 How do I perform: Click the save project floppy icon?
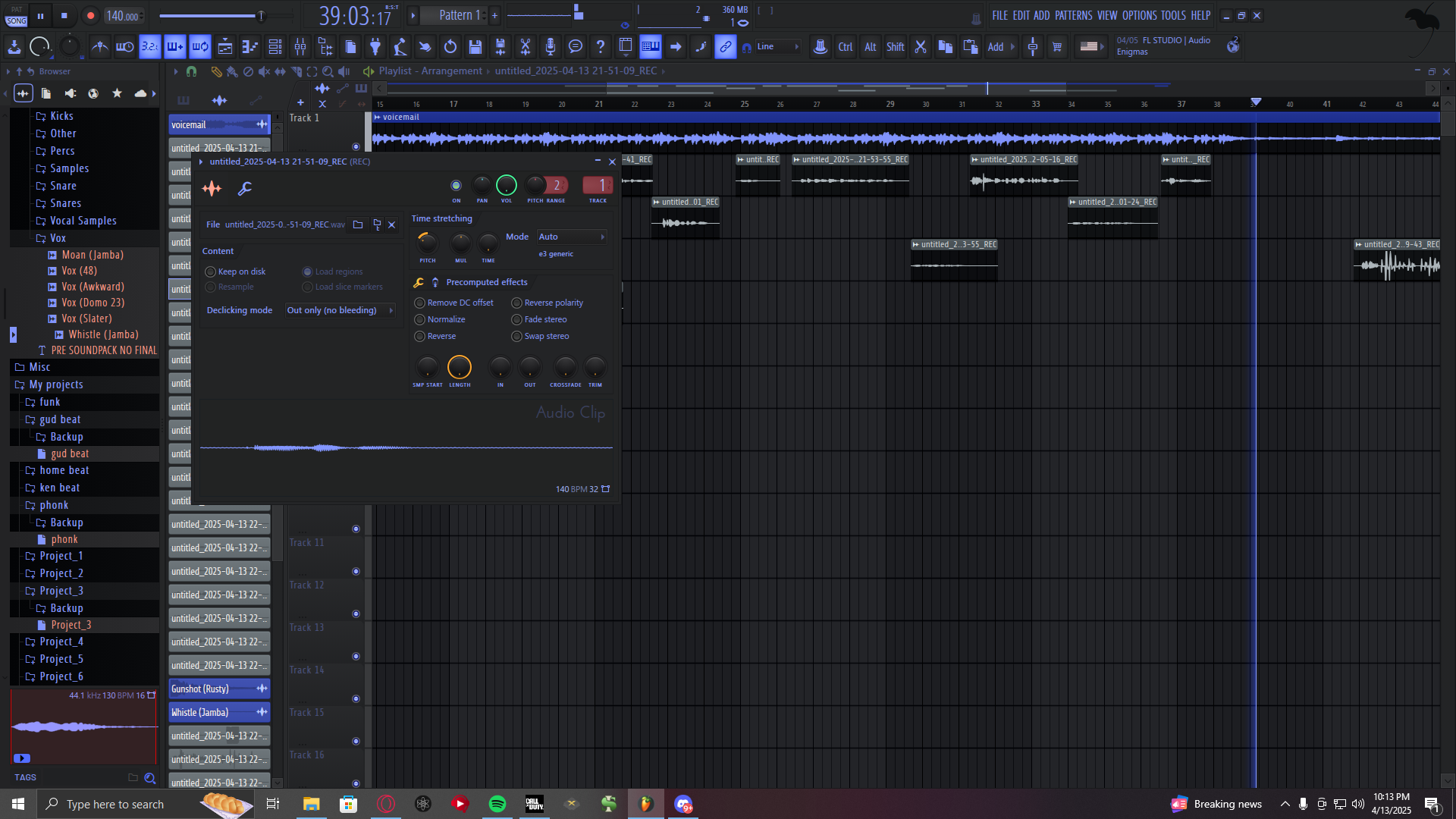(x=475, y=47)
